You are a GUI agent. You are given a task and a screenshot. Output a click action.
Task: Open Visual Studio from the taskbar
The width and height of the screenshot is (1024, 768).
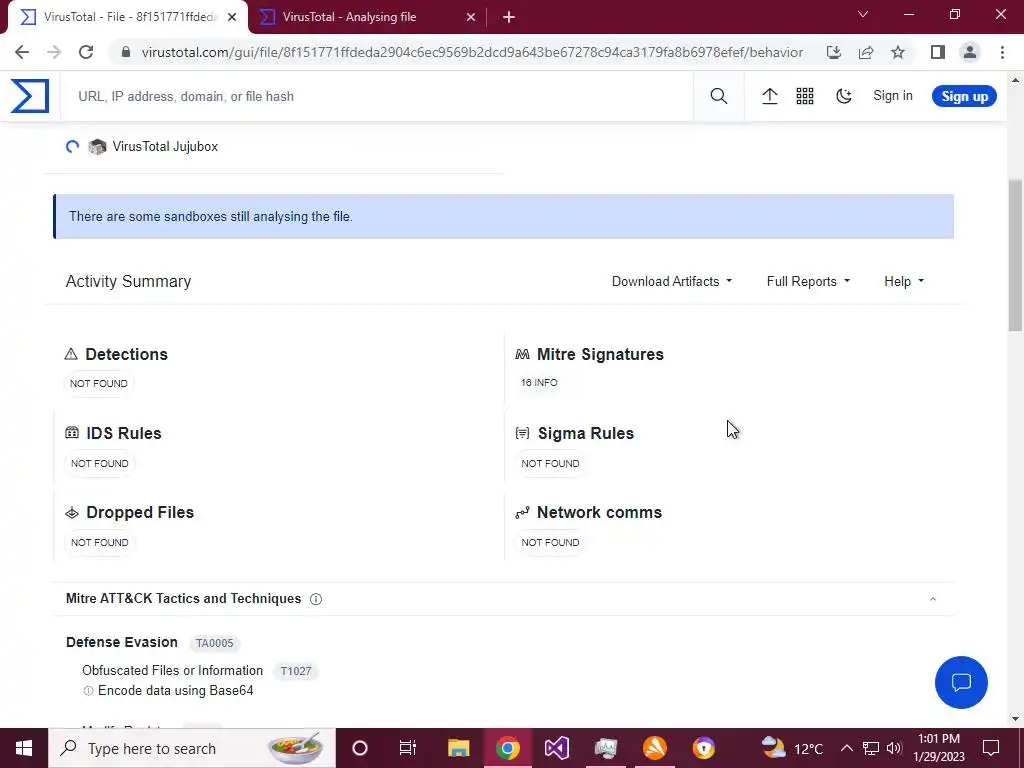pos(556,748)
